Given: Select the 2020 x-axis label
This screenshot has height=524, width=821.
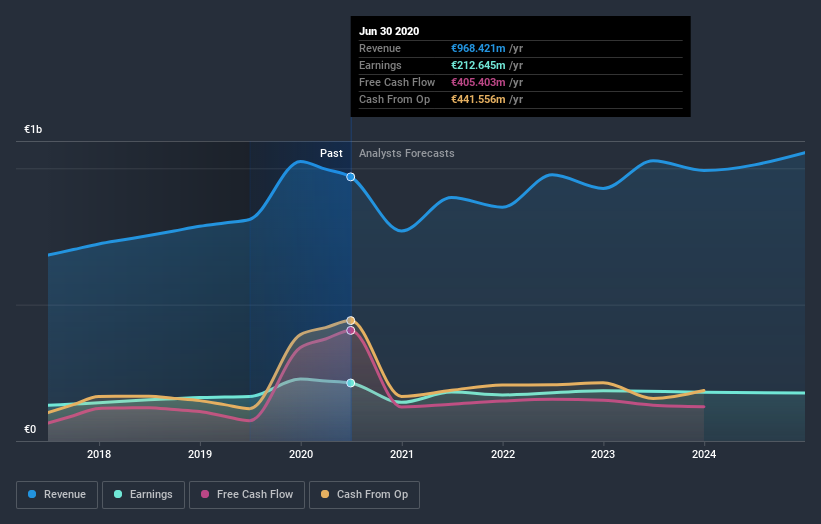Looking at the screenshot, I should click(301, 454).
